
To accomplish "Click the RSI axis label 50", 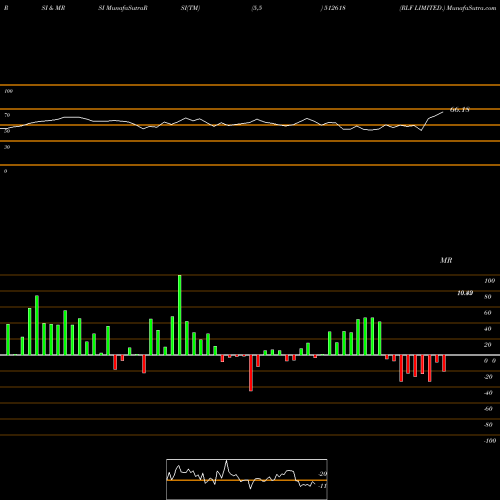I will [7, 131].
